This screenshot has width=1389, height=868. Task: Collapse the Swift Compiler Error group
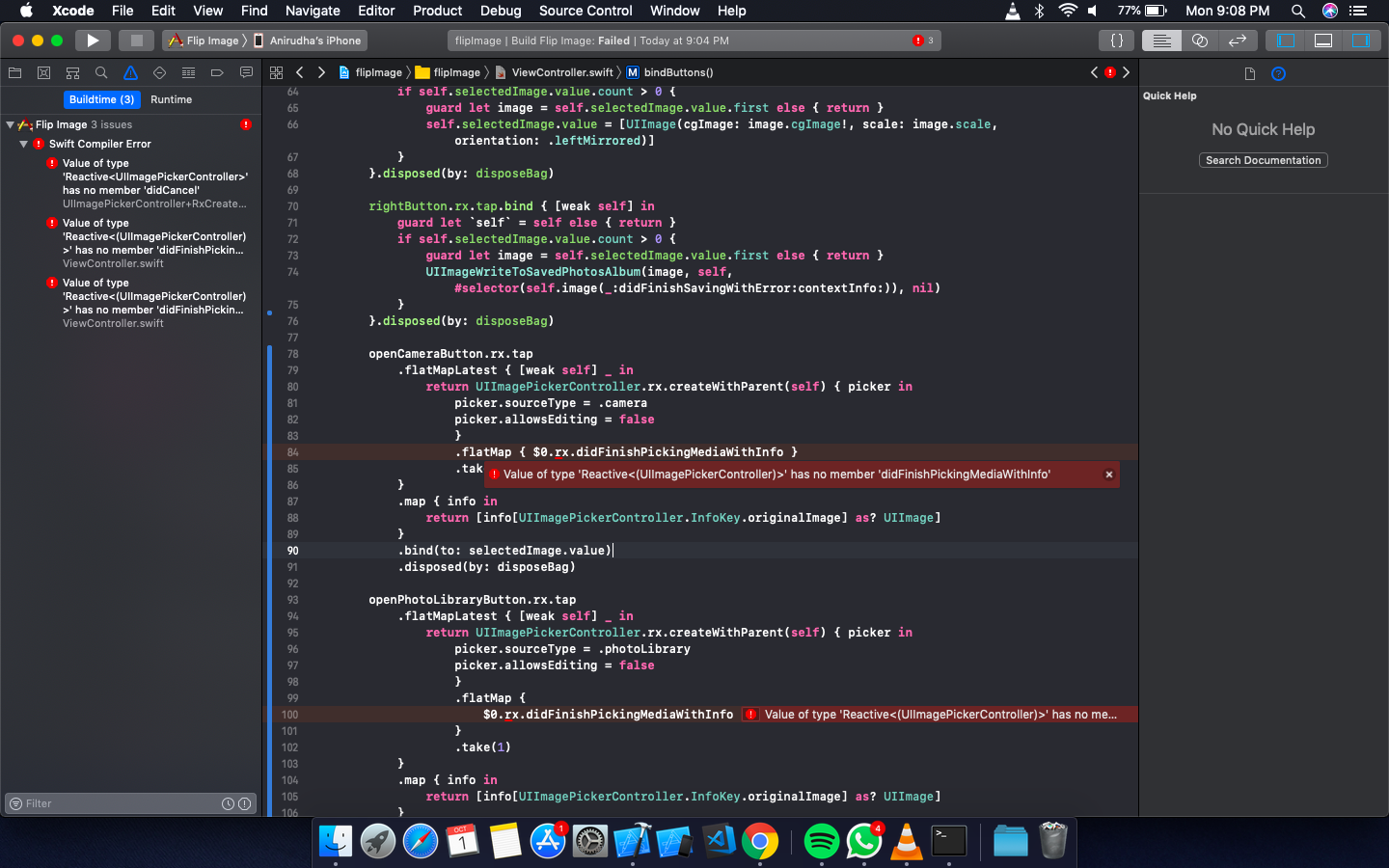click(21, 145)
